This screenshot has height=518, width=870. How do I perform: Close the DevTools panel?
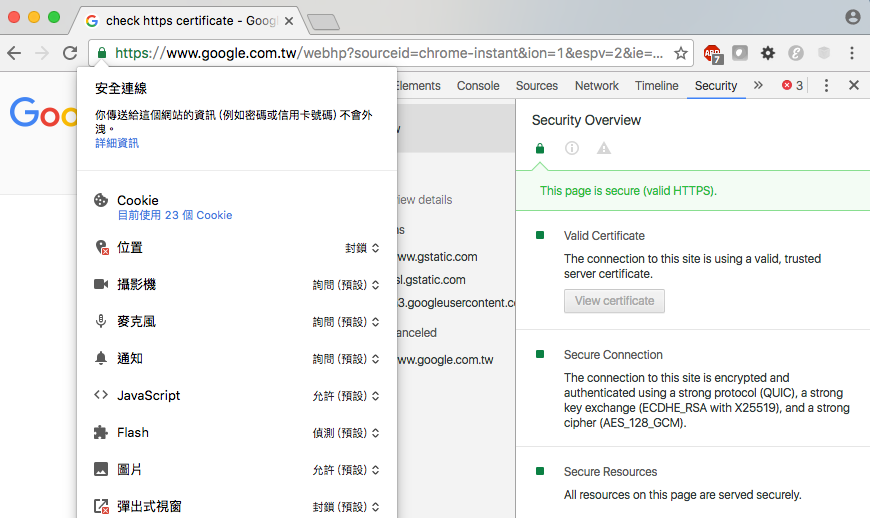[854, 85]
